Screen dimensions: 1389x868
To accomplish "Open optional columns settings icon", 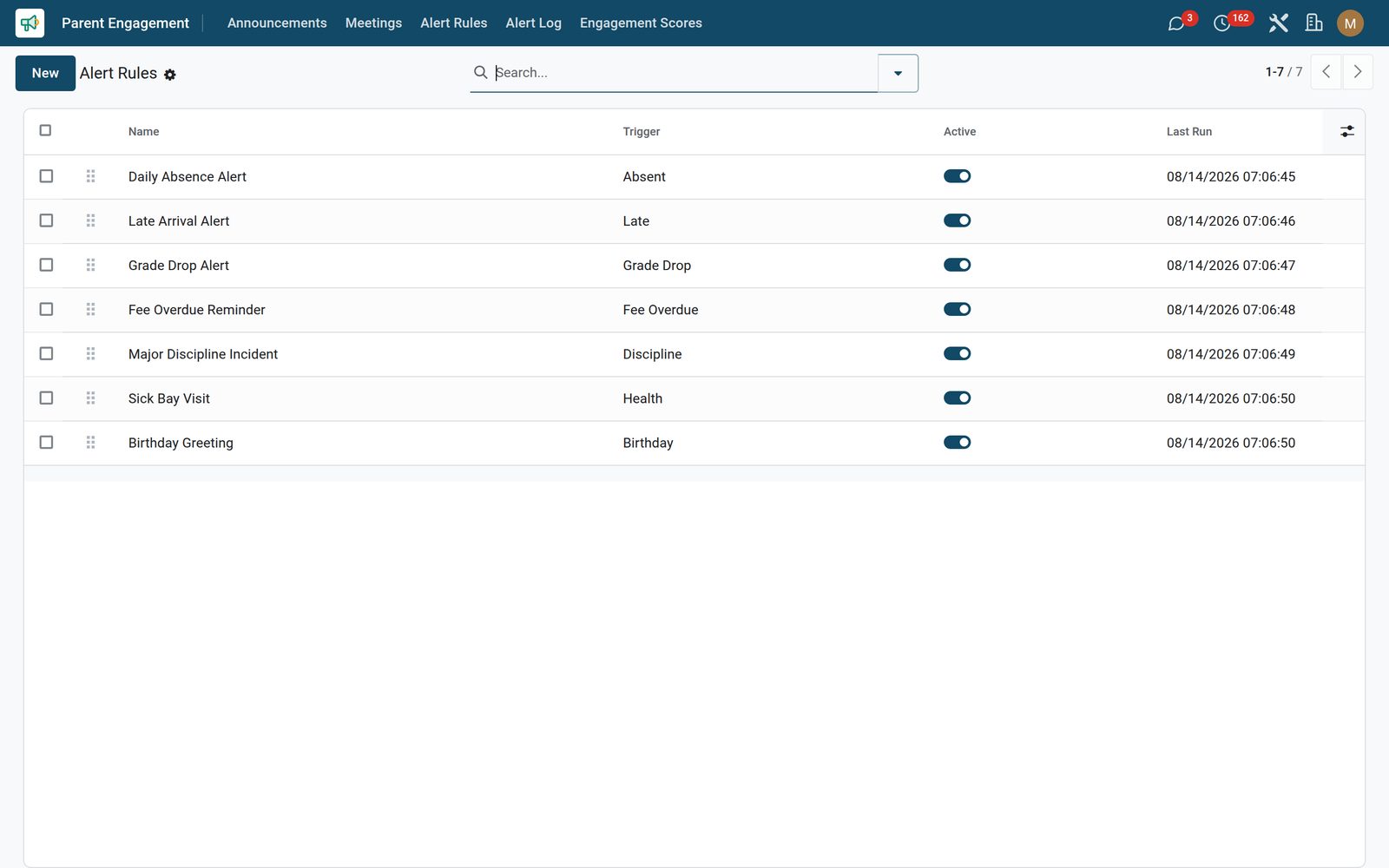I will (x=1346, y=131).
